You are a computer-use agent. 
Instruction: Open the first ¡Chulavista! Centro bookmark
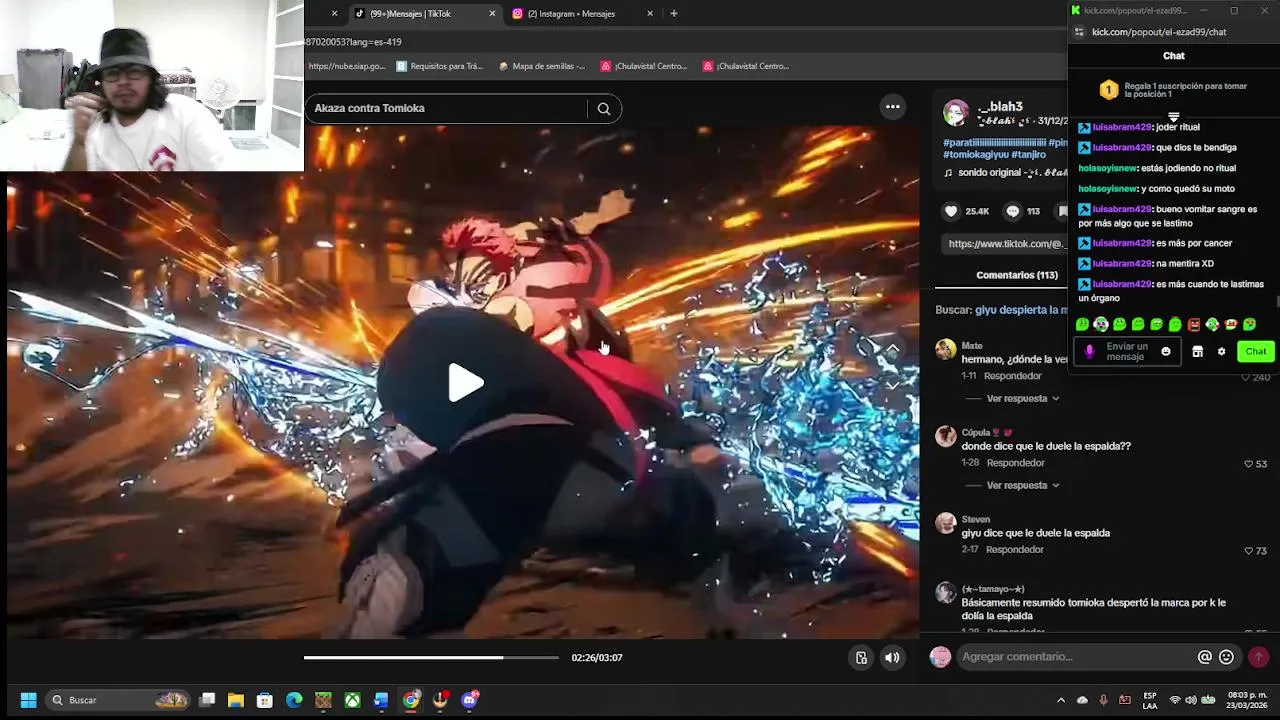(644, 66)
